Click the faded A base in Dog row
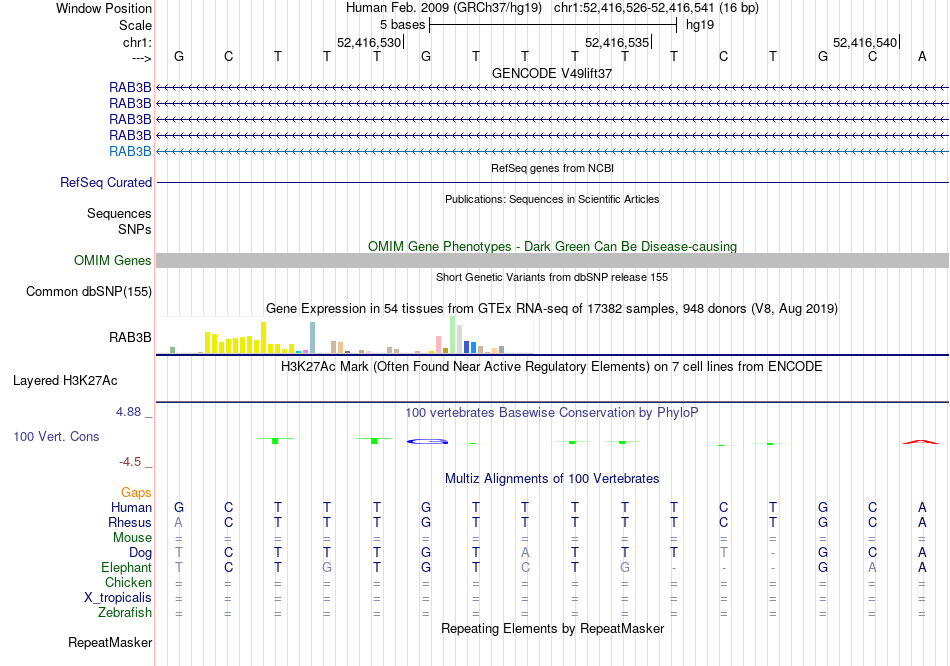Viewport: 950px width, 666px height. click(x=525, y=552)
